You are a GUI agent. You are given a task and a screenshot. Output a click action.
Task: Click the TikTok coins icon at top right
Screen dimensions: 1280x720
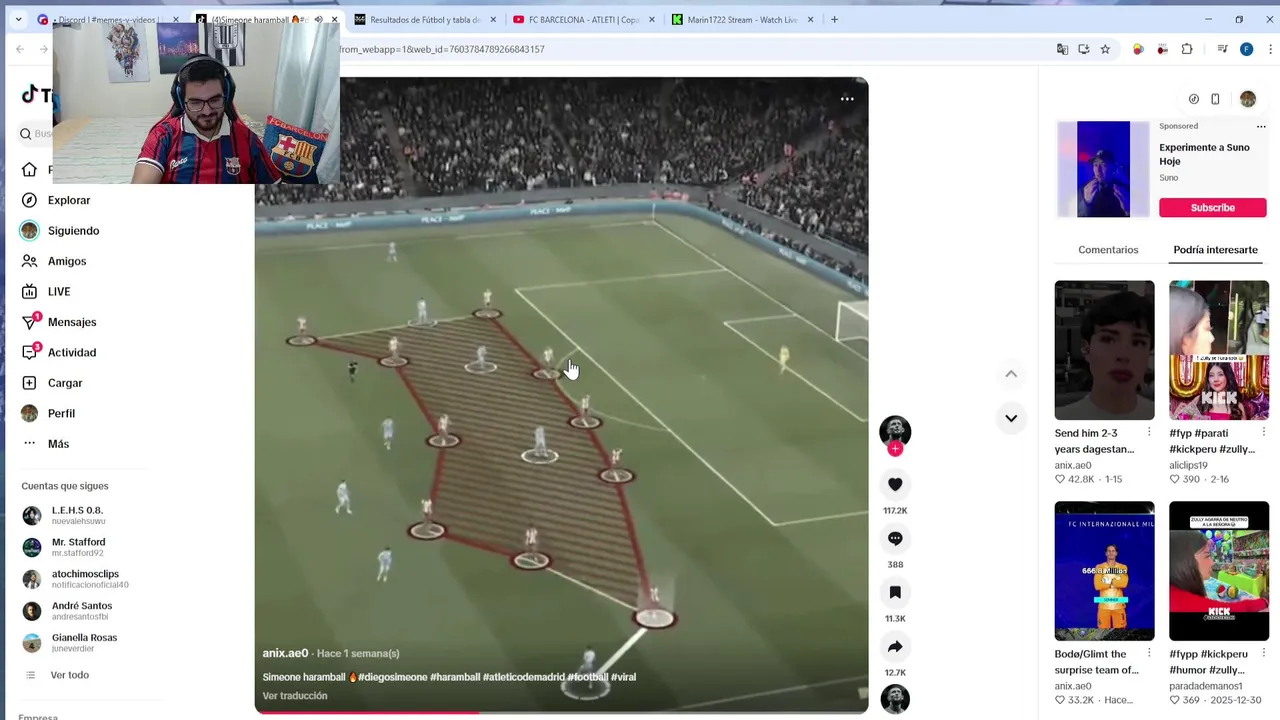1194,99
